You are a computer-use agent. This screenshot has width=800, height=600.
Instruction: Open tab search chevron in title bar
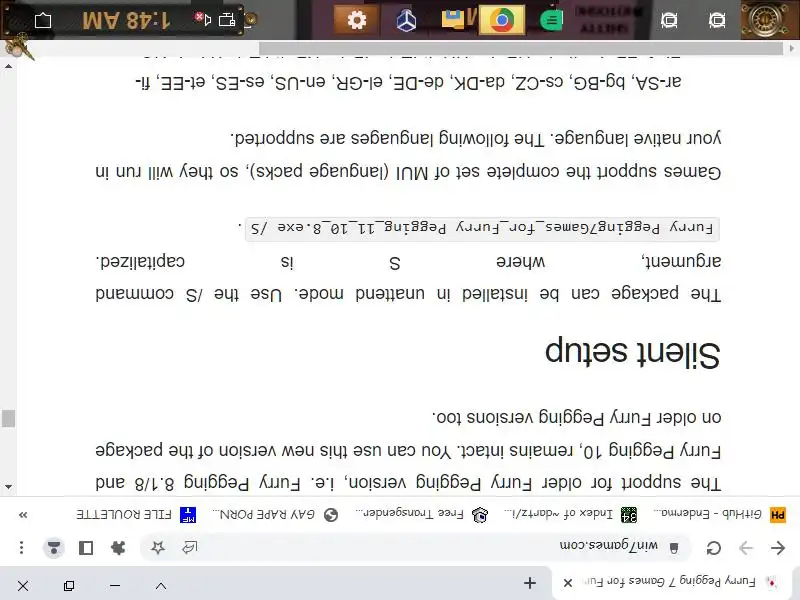coord(161,586)
